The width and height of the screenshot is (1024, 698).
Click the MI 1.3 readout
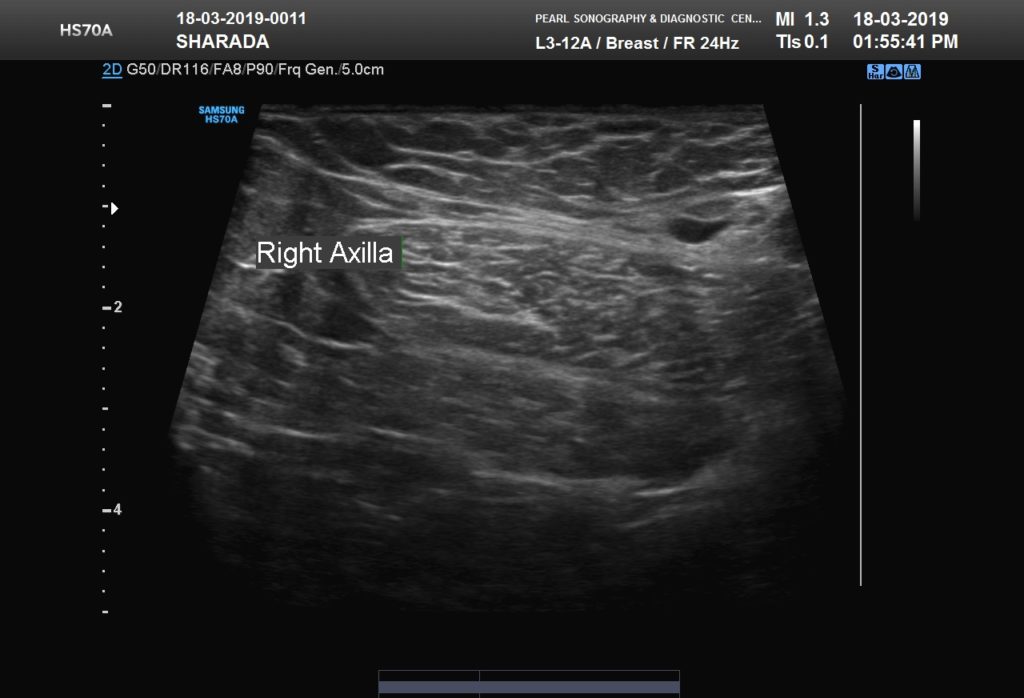[802, 19]
